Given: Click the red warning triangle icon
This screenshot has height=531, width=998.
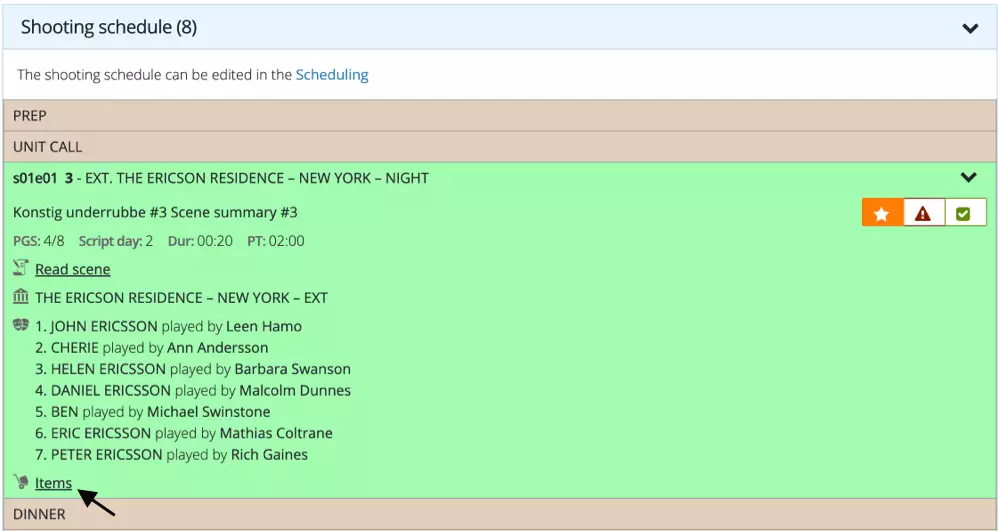Looking at the screenshot, I should click(x=923, y=213).
